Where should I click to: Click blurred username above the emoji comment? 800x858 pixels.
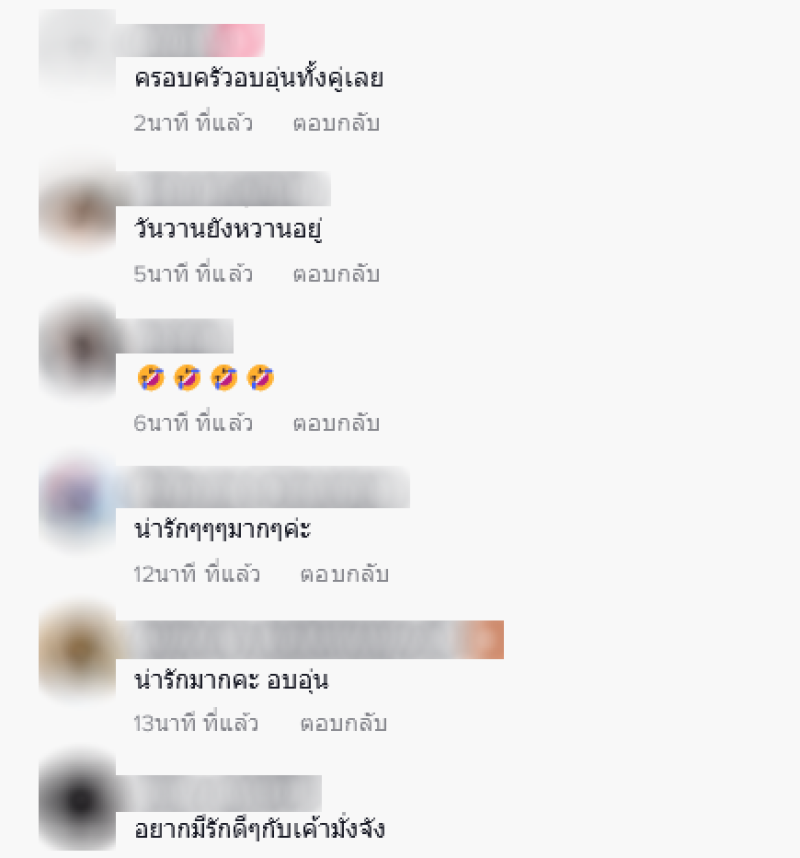(175, 336)
